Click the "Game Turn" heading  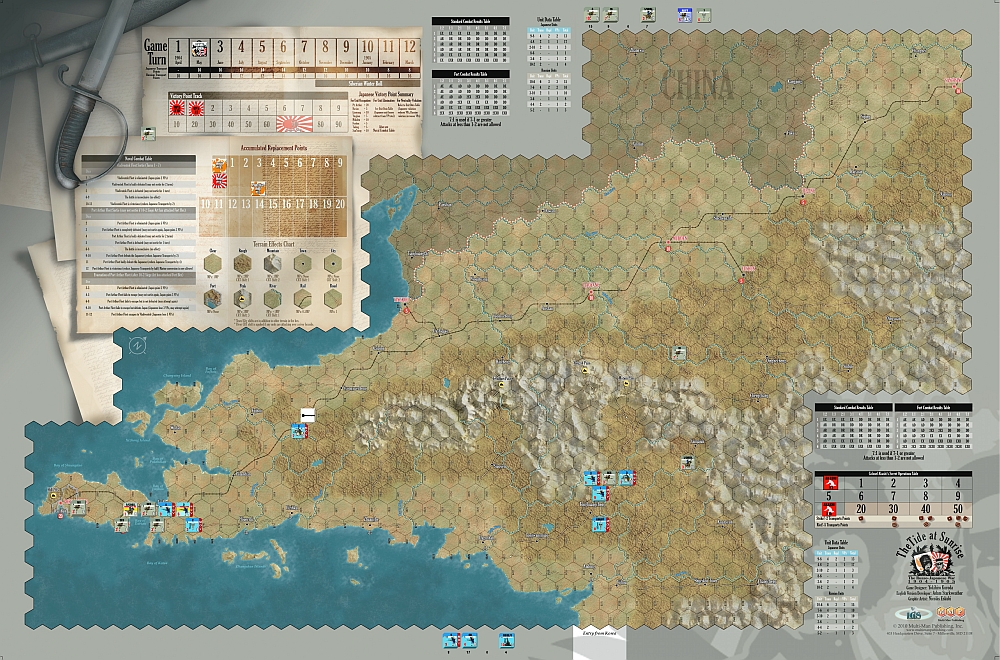click(156, 52)
